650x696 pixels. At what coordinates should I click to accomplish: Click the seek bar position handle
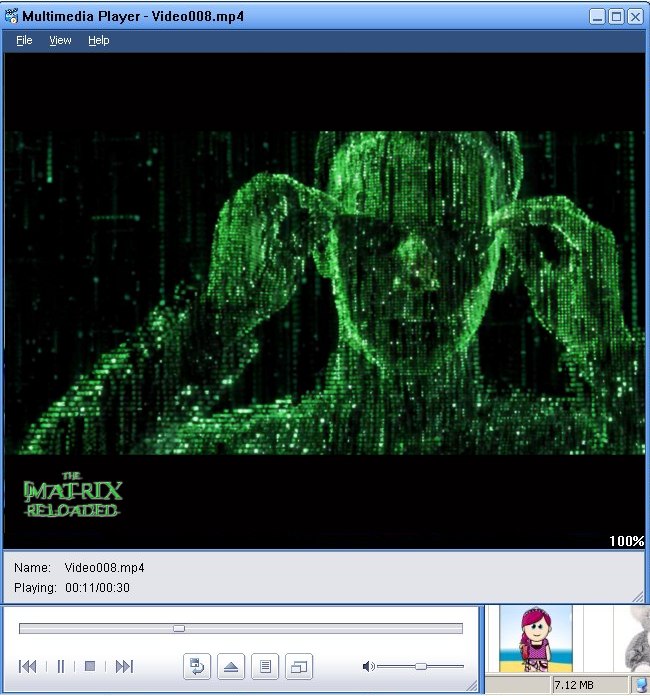tap(178, 629)
